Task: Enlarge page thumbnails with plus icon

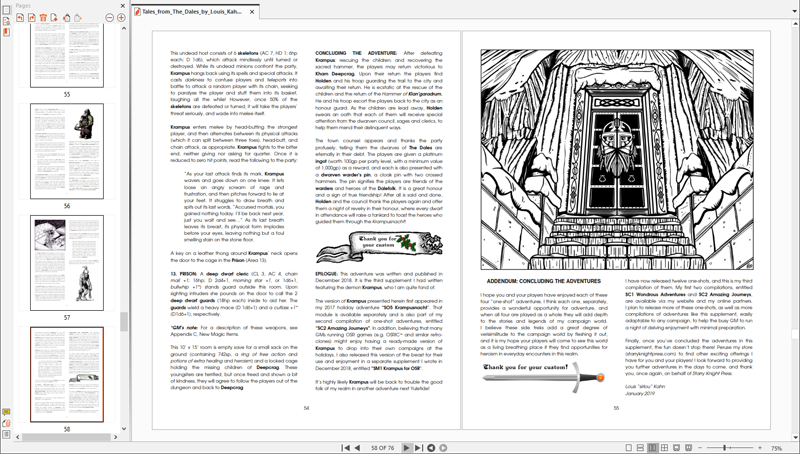Action: tap(121, 17)
